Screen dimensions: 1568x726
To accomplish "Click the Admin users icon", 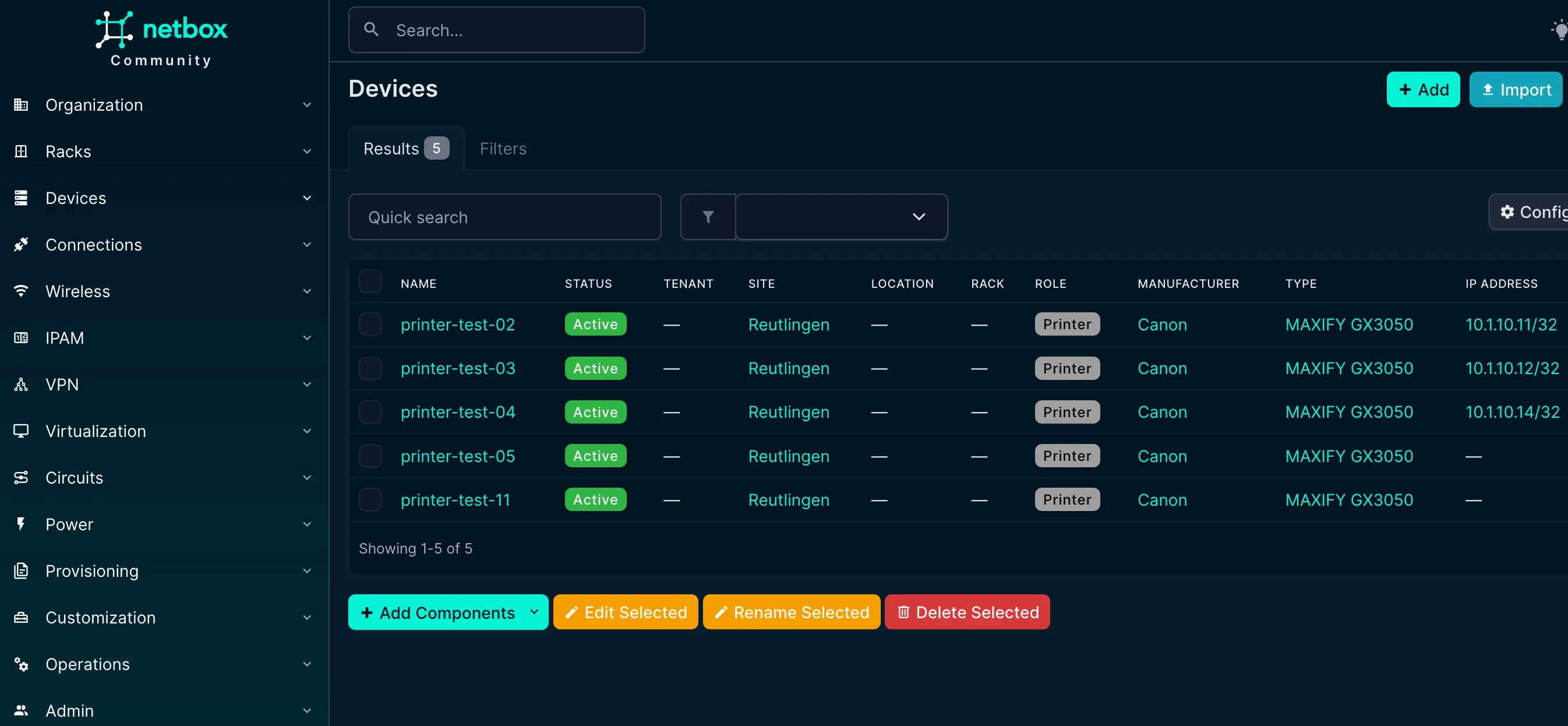I will pyautogui.click(x=21, y=710).
